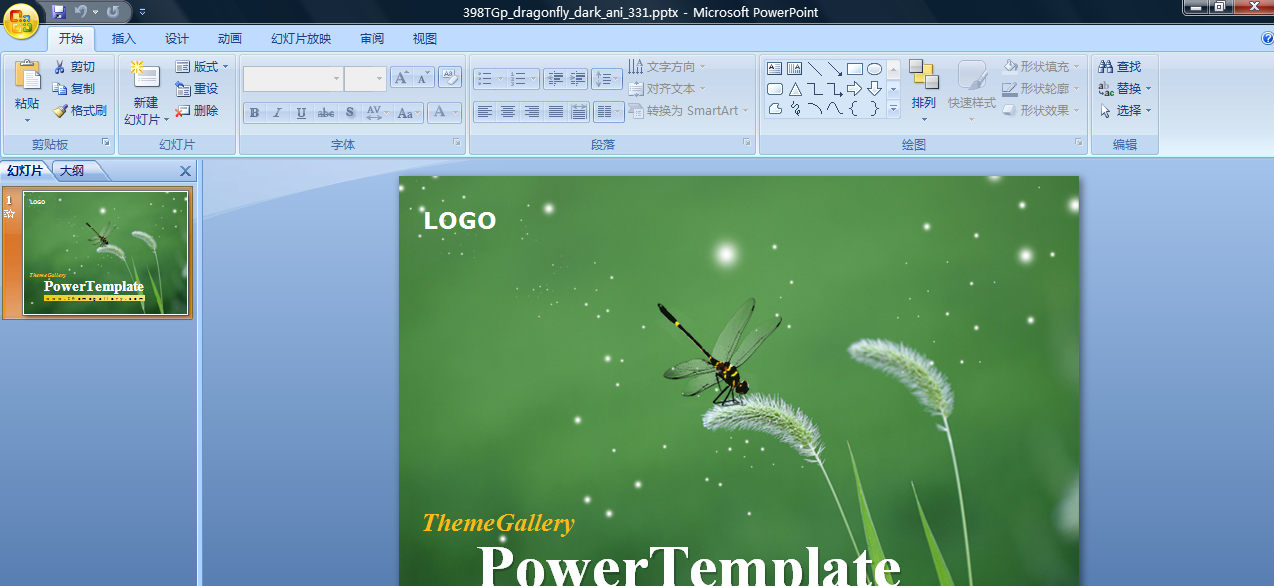The height and width of the screenshot is (586, 1274).
Task: Toggle Strikethrough formatting
Action: (x=325, y=113)
